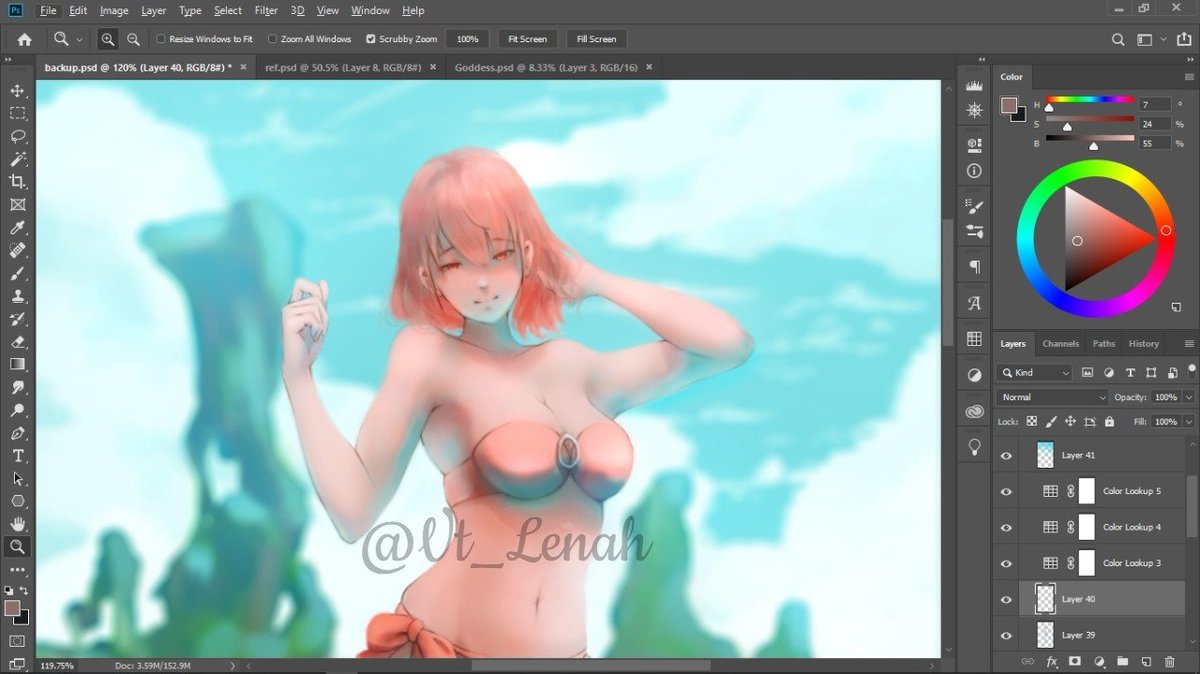The image size is (1200, 674).
Task: Click the add layer style fx icon
Action: 1051,662
